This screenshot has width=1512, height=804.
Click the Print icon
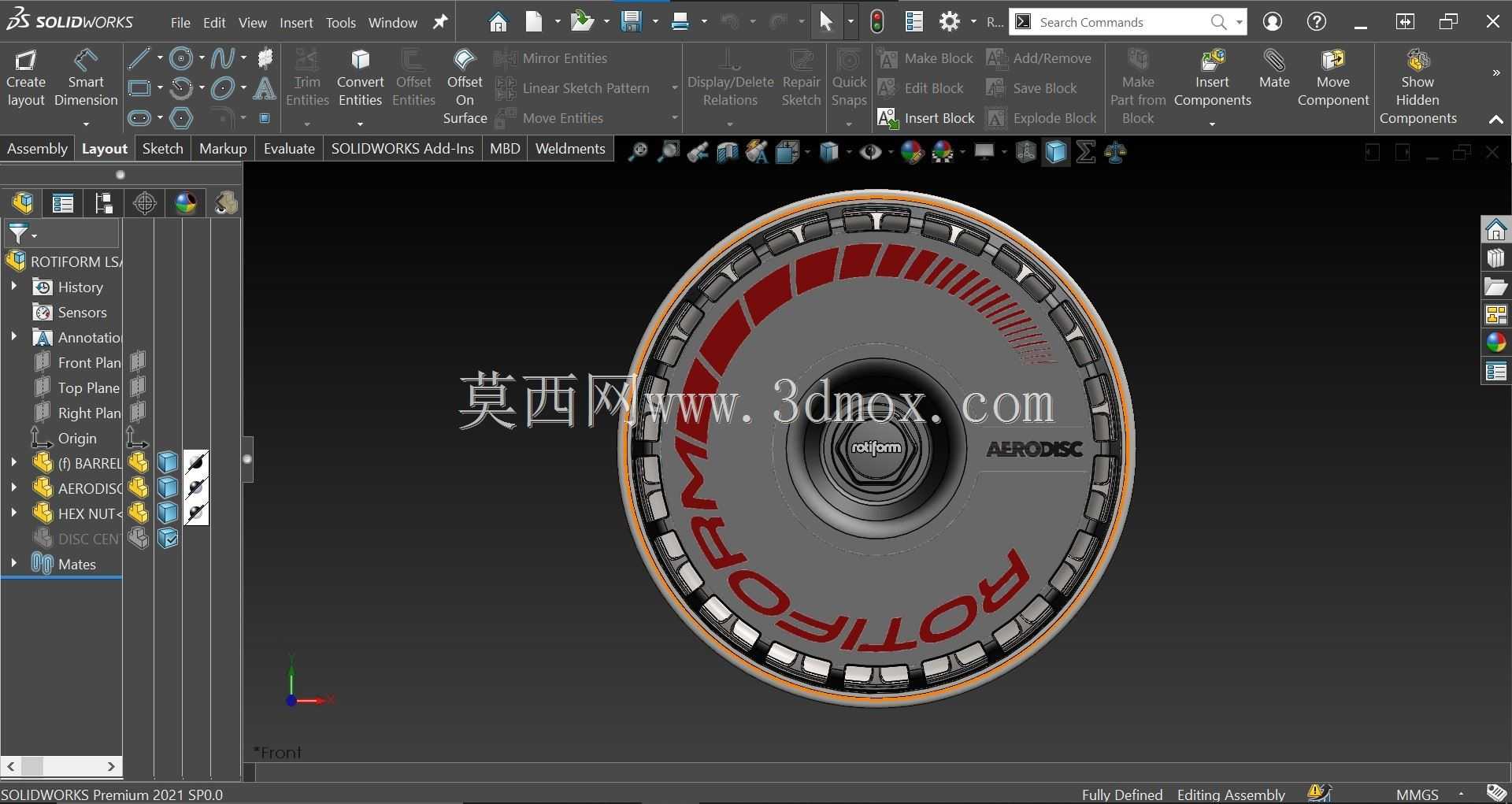[680, 22]
